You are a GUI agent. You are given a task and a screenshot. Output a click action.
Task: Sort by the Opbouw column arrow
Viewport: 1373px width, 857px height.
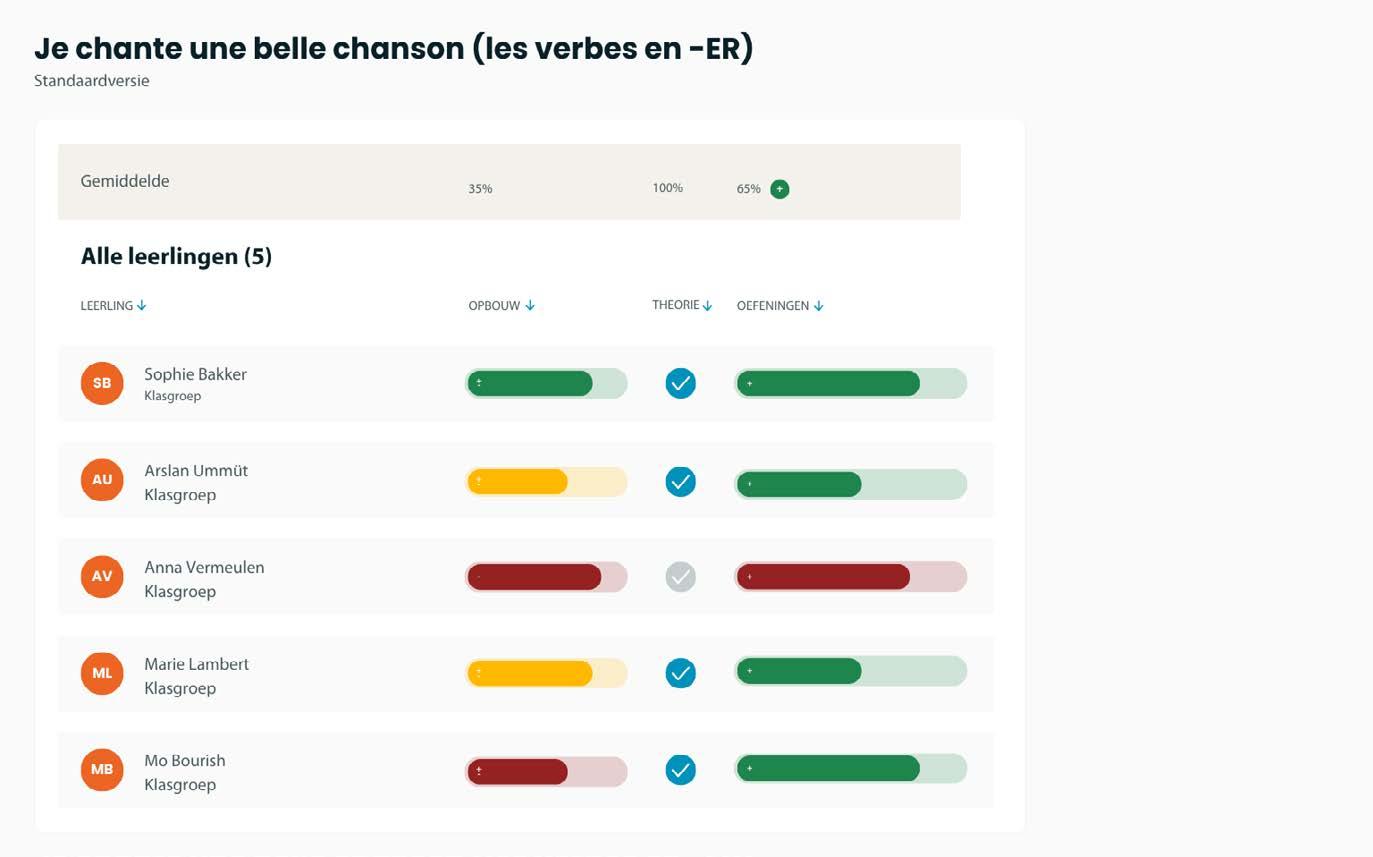[530, 306]
